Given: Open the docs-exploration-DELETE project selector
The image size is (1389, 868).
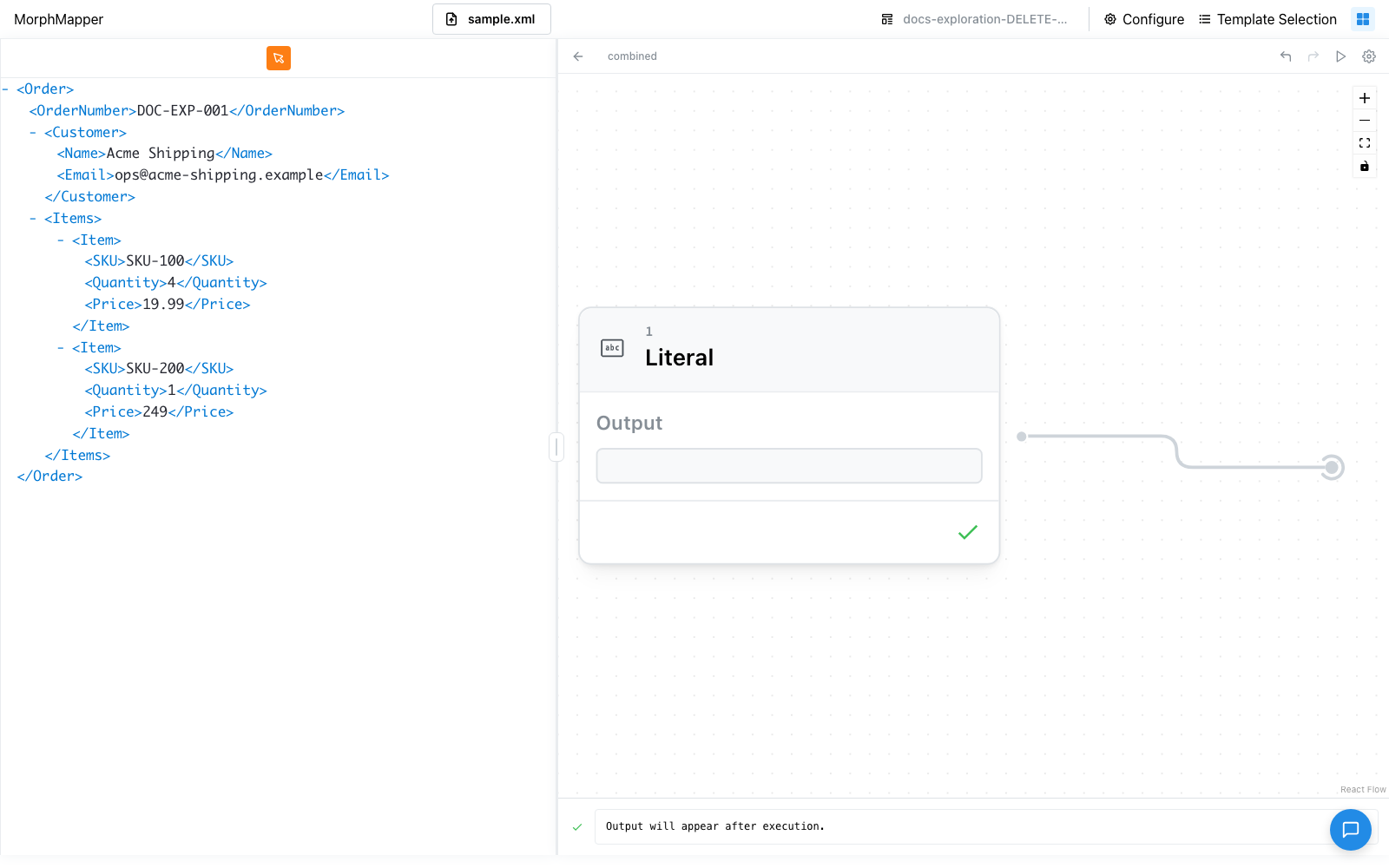Looking at the screenshot, I should coord(974,19).
